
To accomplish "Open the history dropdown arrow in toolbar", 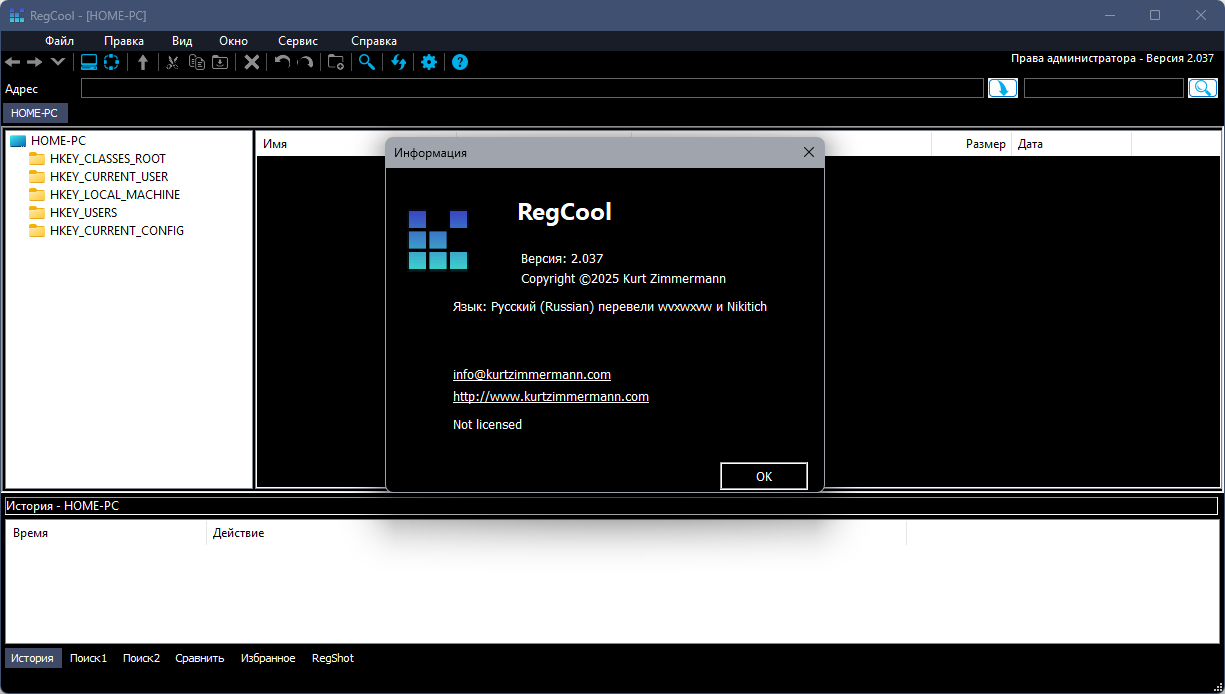I will coord(58,62).
